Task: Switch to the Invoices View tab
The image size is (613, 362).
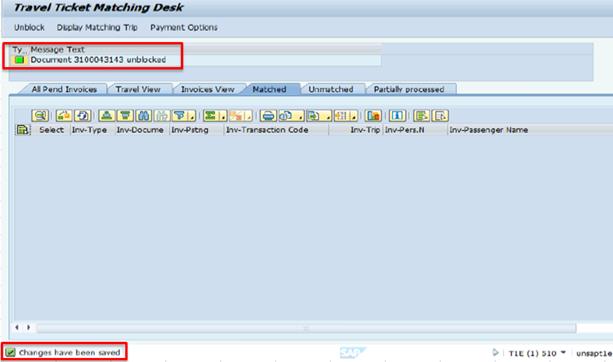Action: [208, 89]
